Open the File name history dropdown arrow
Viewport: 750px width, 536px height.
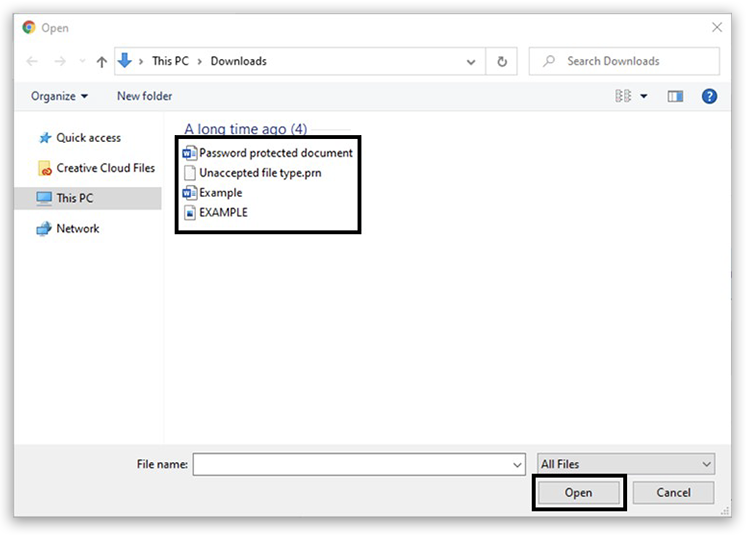coord(517,465)
